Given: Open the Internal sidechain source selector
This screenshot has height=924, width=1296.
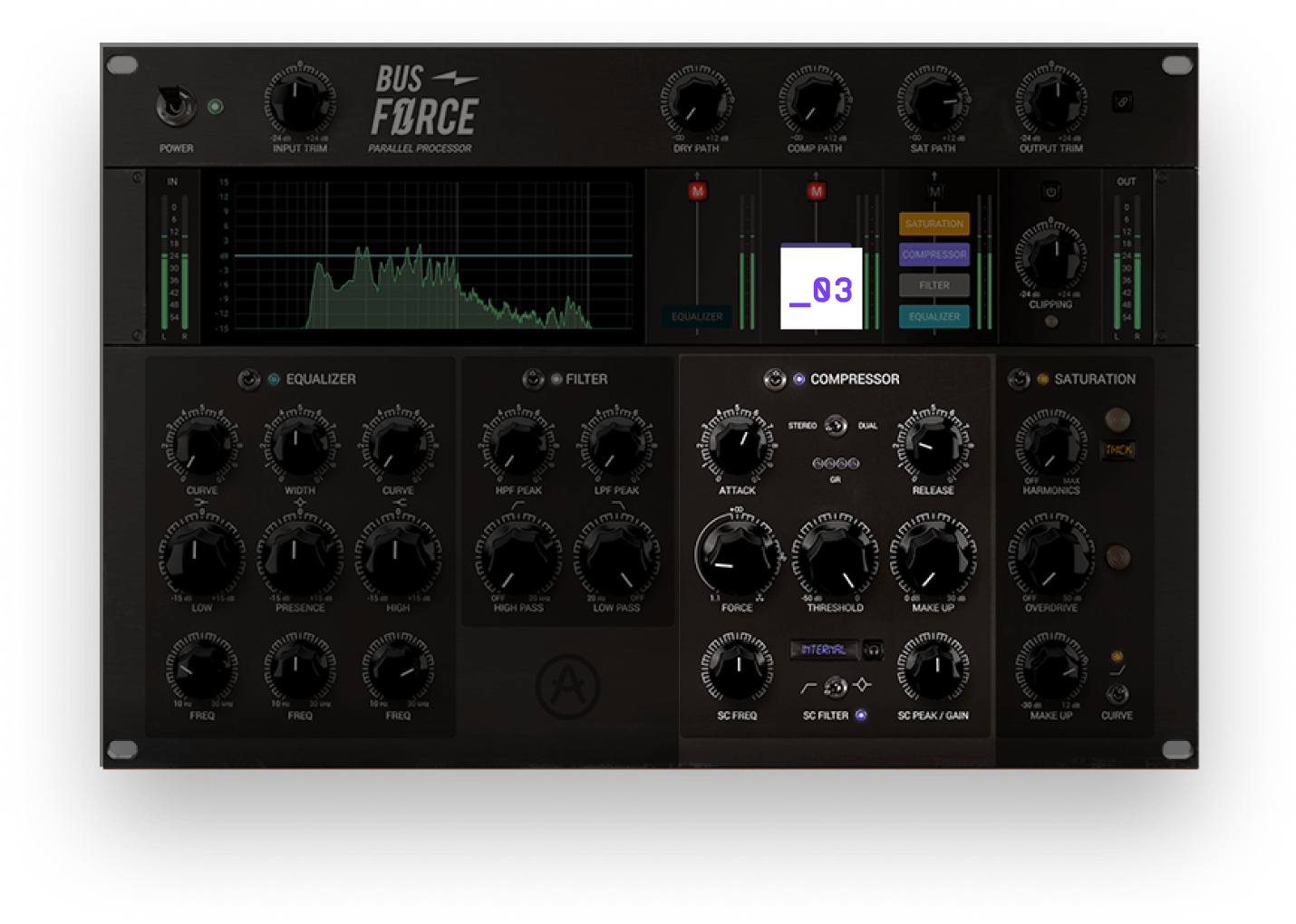Looking at the screenshot, I should (x=823, y=650).
